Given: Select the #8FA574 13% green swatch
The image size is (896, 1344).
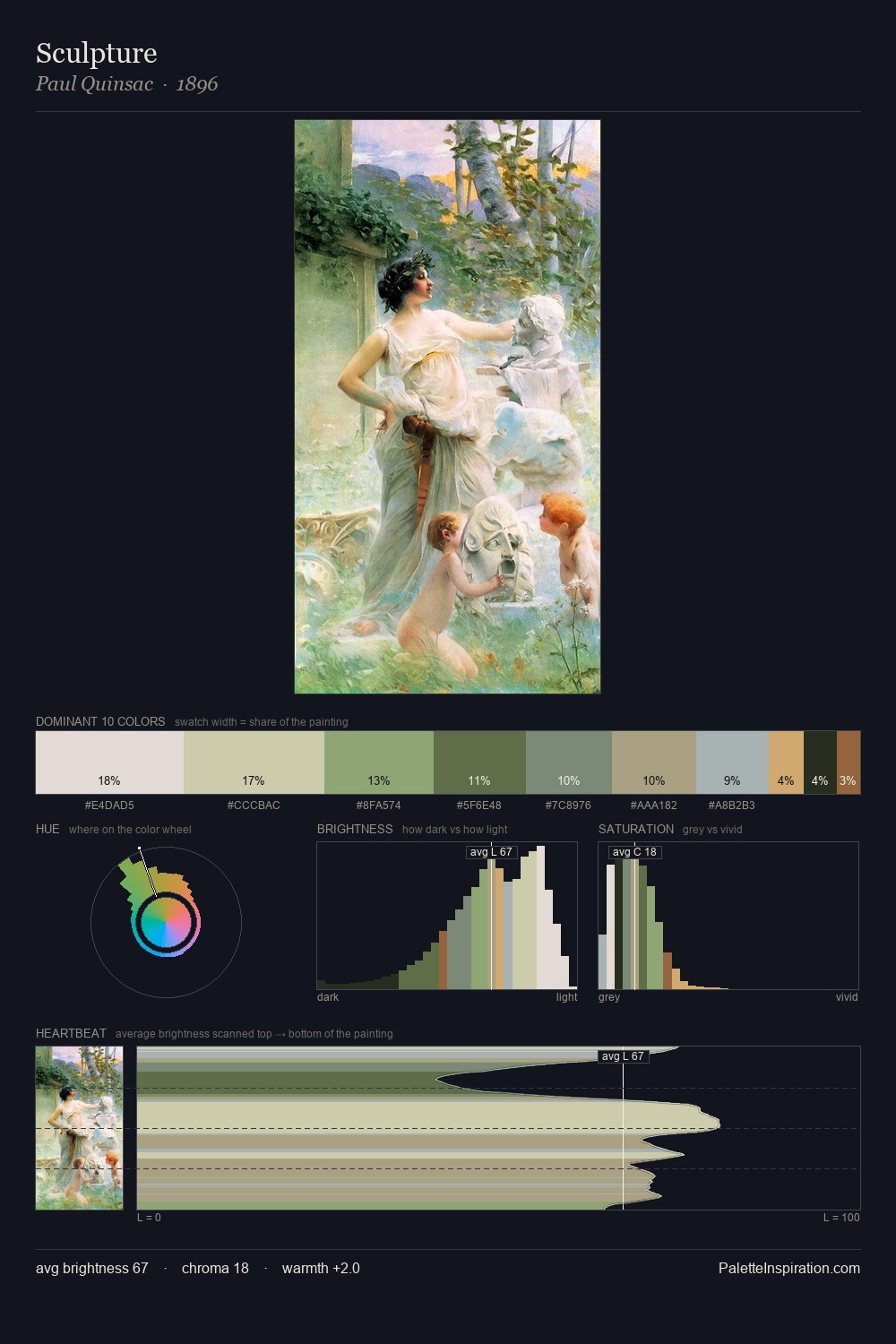Looking at the screenshot, I should click(379, 762).
